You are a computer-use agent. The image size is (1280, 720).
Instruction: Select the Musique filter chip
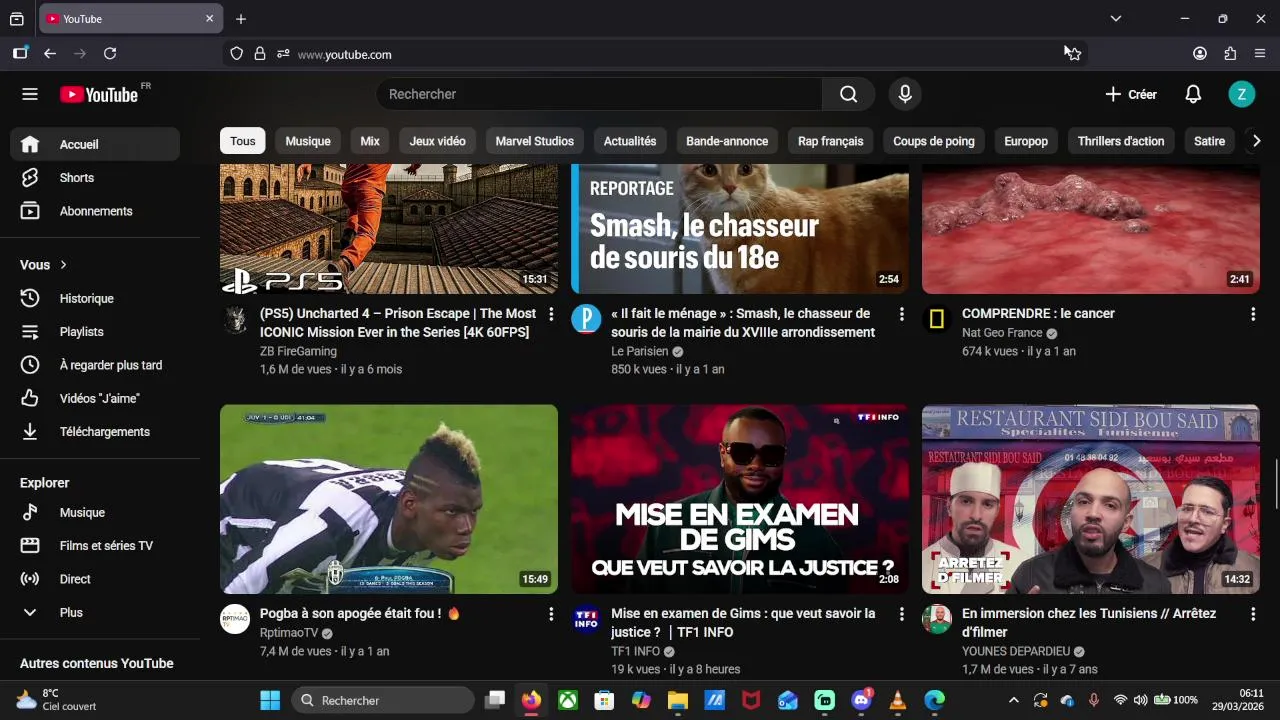[308, 141]
